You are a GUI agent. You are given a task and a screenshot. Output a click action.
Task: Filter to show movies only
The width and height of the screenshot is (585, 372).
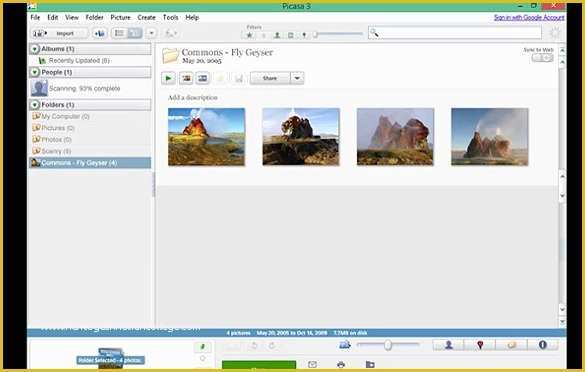[291, 35]
